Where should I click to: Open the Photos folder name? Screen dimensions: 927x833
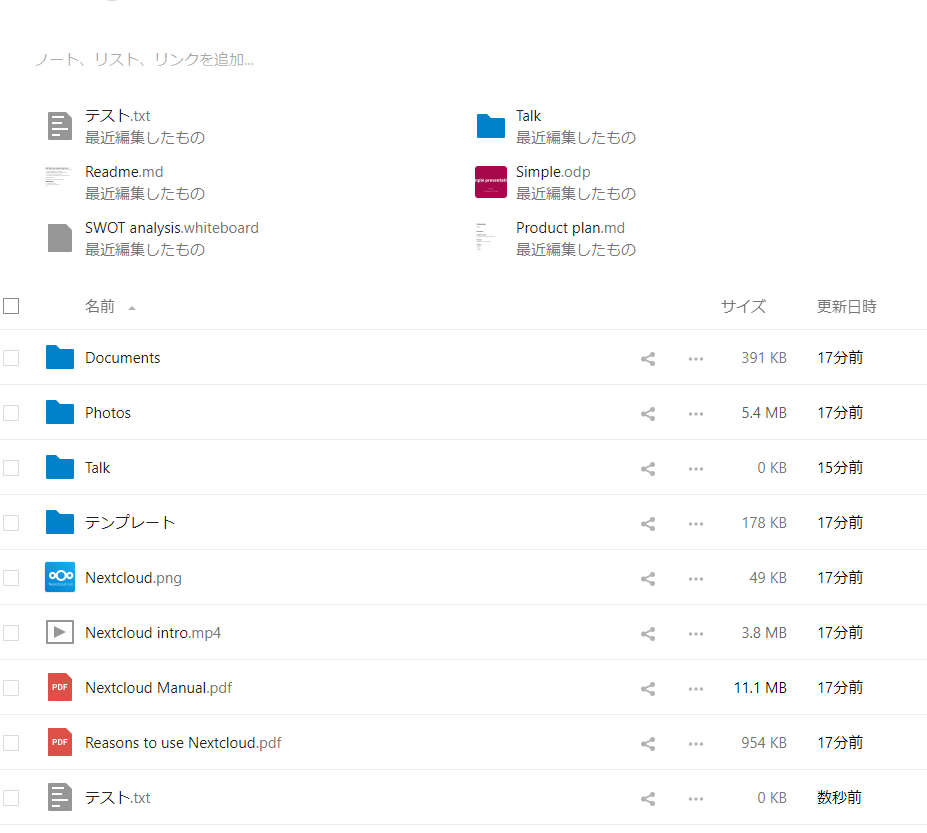point(108,413)
